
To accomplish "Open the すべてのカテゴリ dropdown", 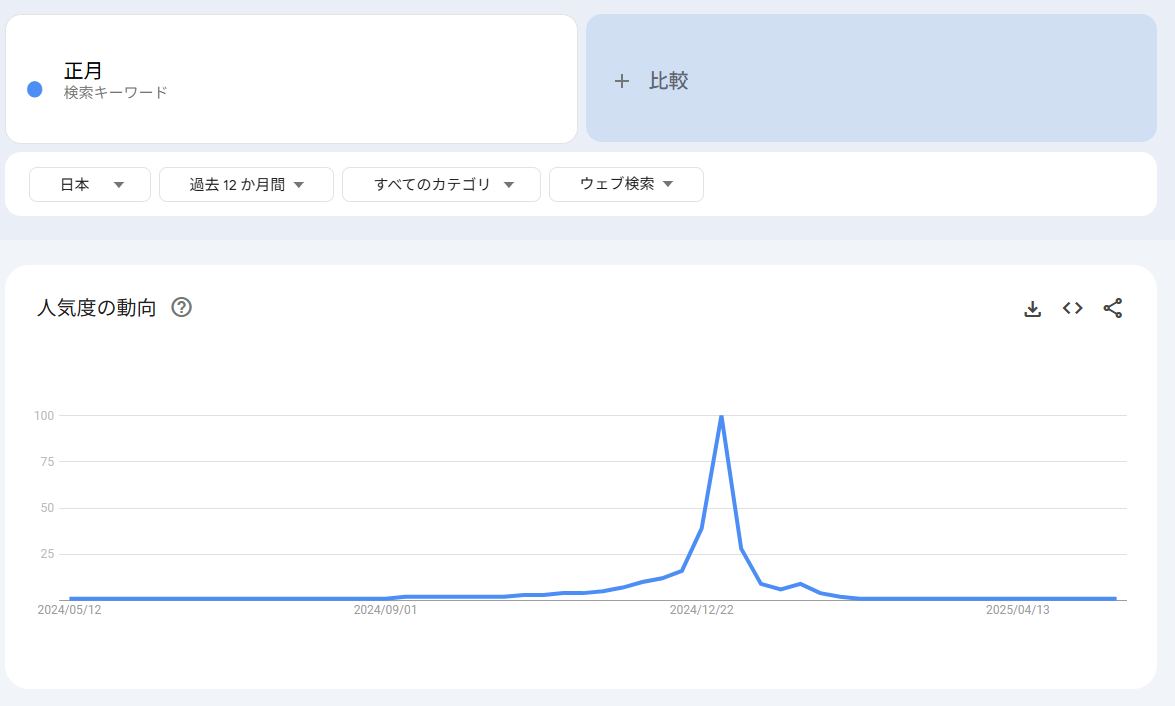I will [441, 184].
